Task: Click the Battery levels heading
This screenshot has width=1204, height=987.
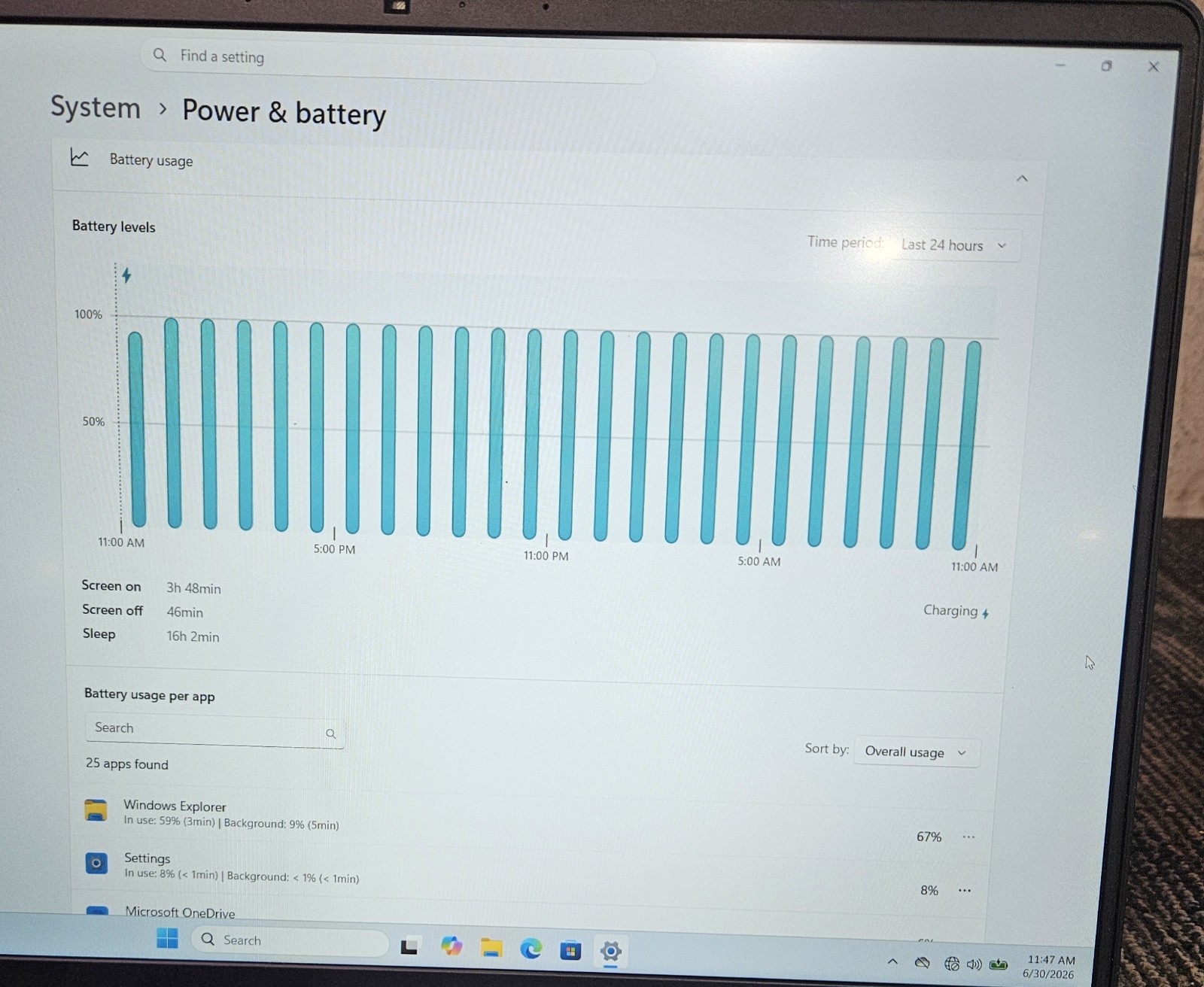Action: point(114,226)
